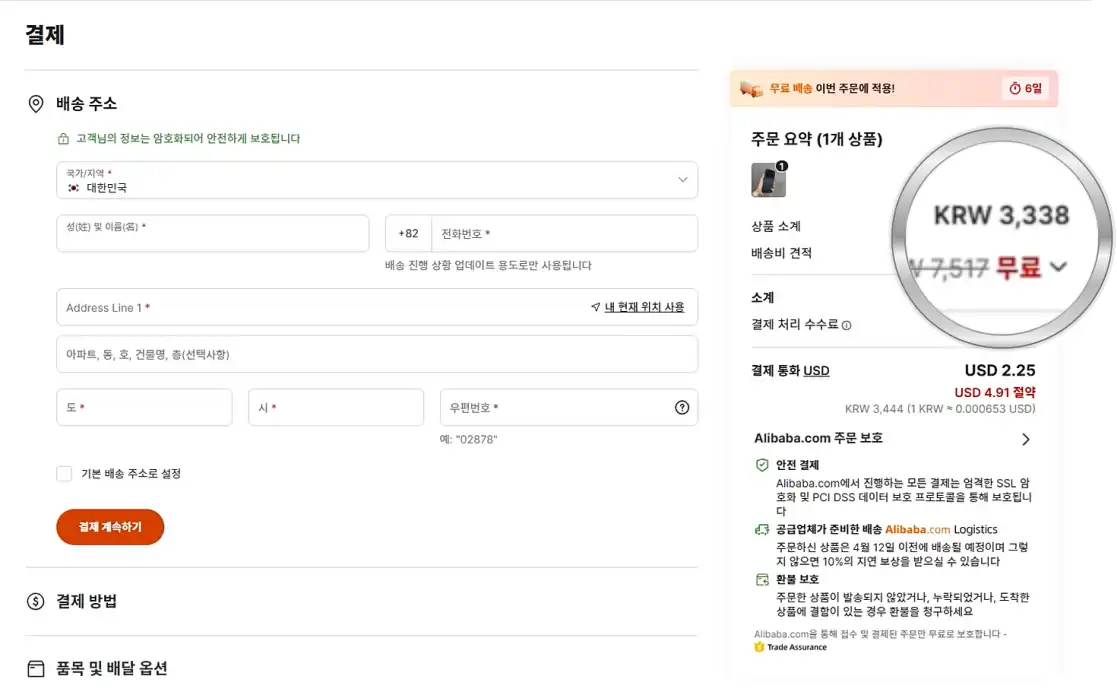Click the KRW 3,338 subtotal value
This screenshot has height=692, width=1117.
pos(1001,215)
